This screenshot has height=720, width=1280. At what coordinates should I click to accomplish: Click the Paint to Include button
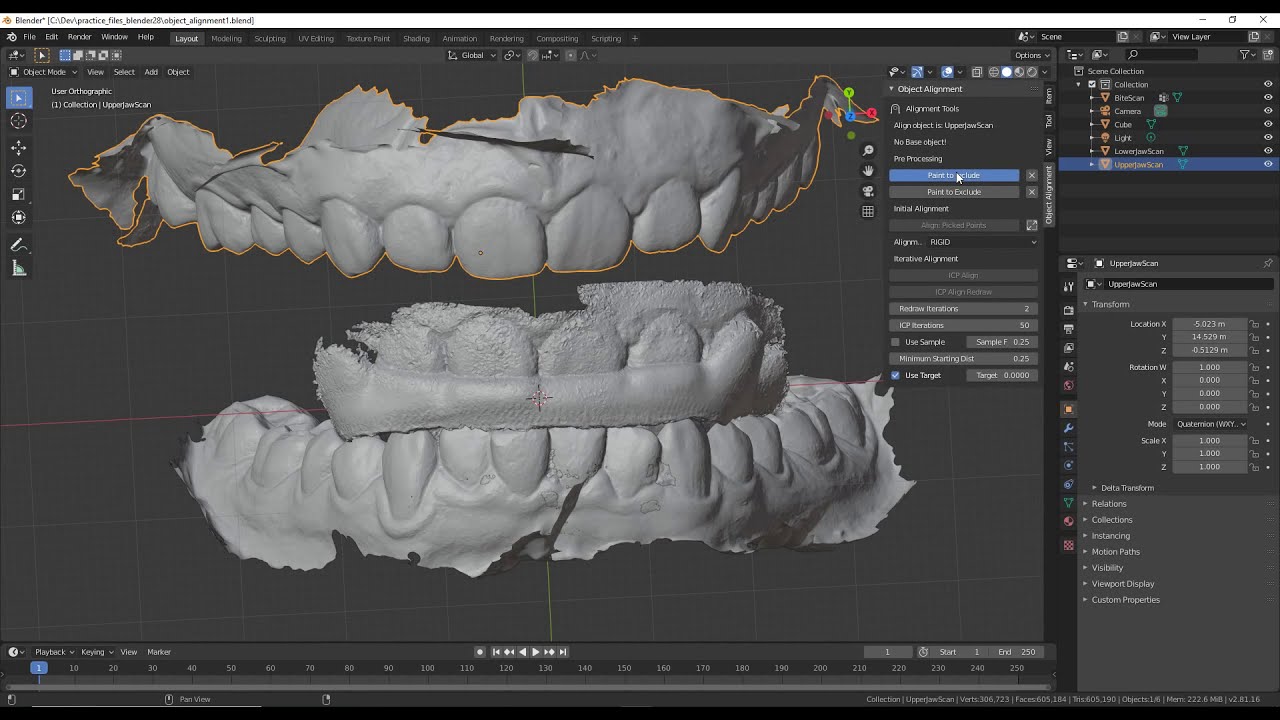click(954, 175)
